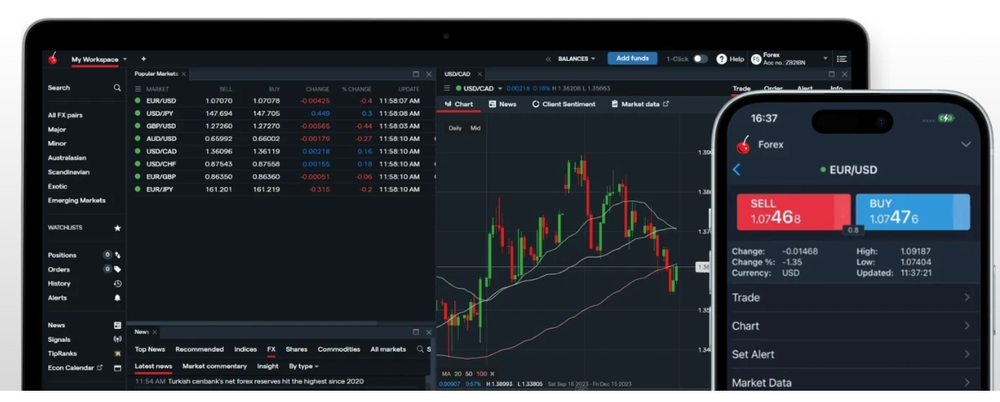Select the EUR/USD market row
Viewport: 1000px width, 402px height.
[281, 101]
